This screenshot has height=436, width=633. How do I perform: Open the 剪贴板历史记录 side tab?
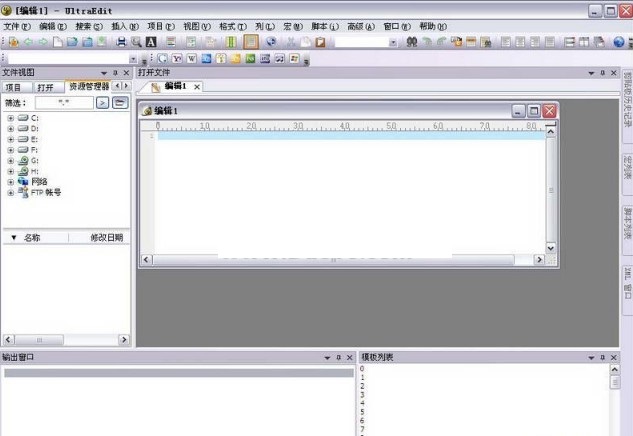click(x=627, y=106)
